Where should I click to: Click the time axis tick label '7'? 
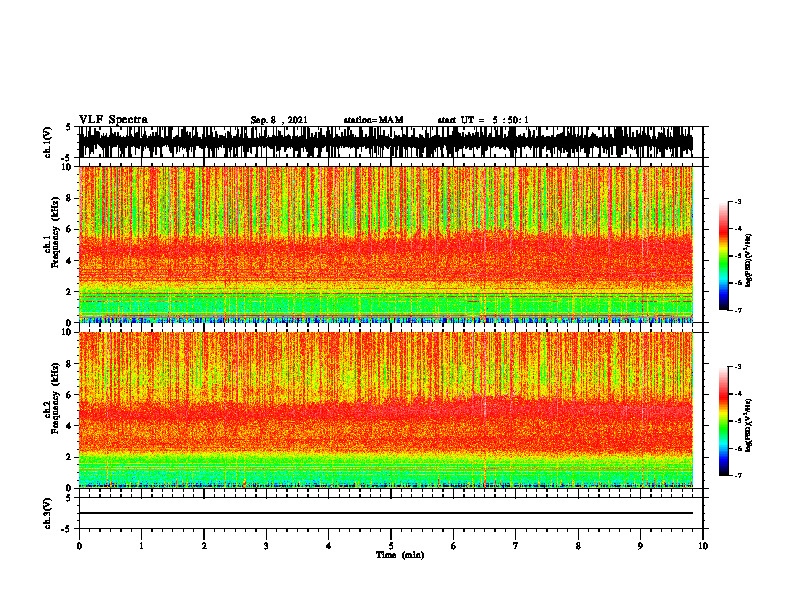click(516, 546)
